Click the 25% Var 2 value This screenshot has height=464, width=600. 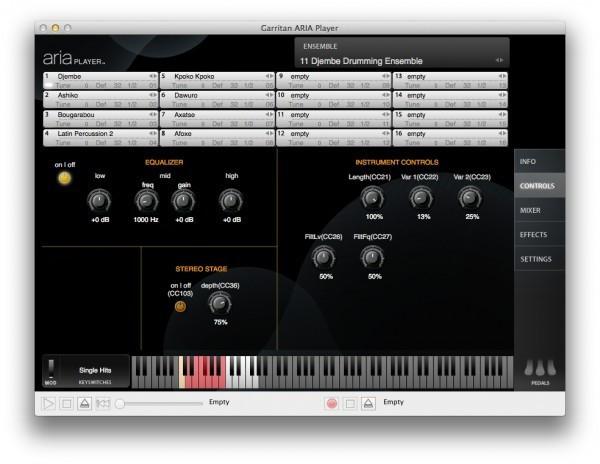472,217
